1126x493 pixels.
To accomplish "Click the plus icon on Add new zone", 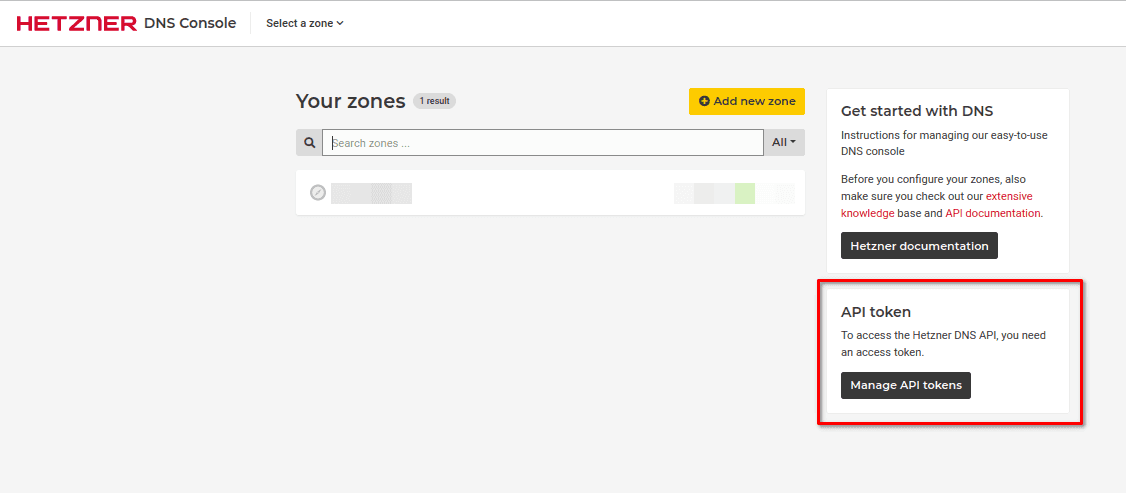I will [704, 101].
